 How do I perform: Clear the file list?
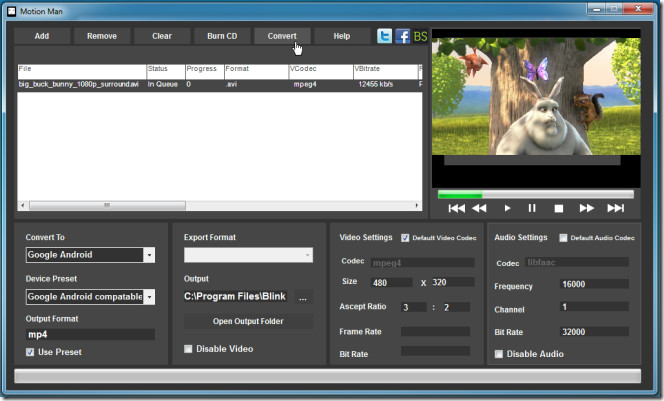162,36
